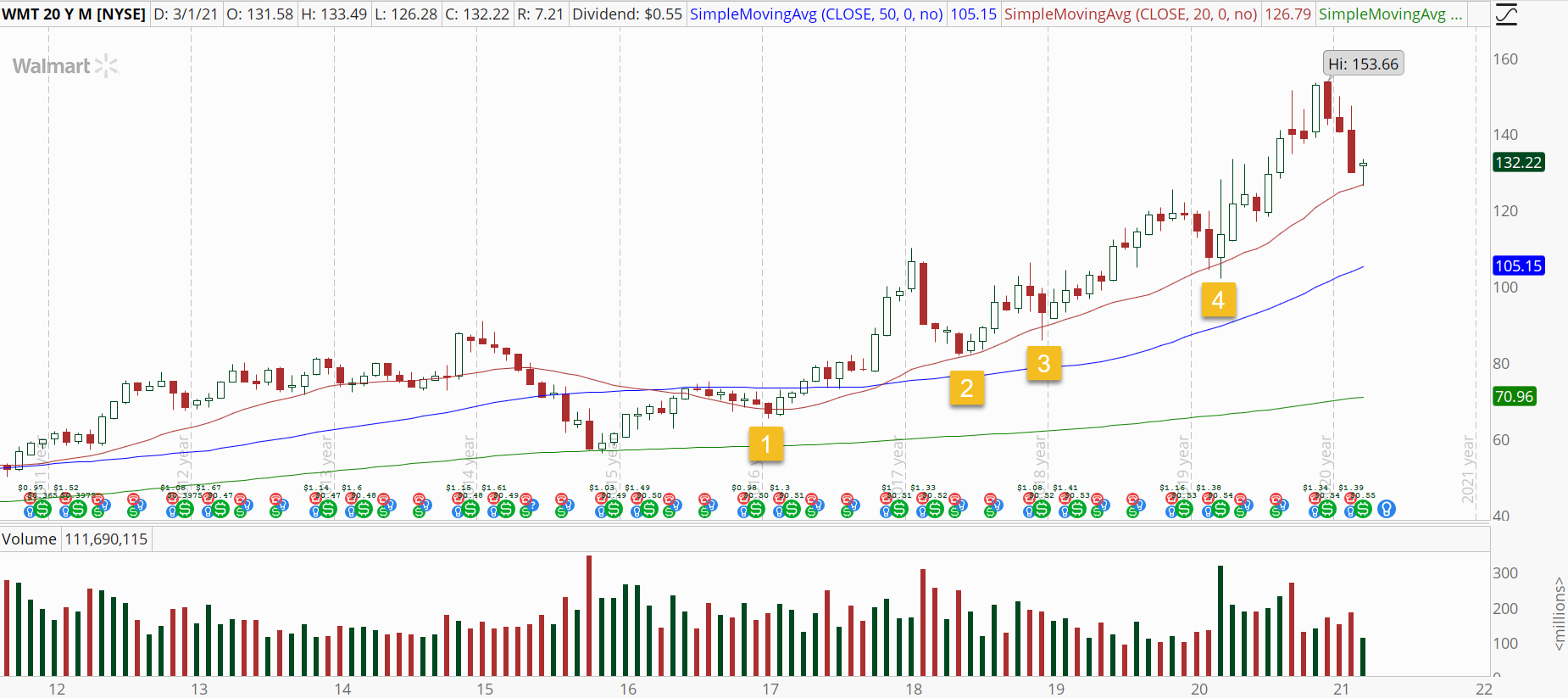The image size is (1568, 698).
Task: Click the 126.79 study value in header
Action: (1287, 14)
